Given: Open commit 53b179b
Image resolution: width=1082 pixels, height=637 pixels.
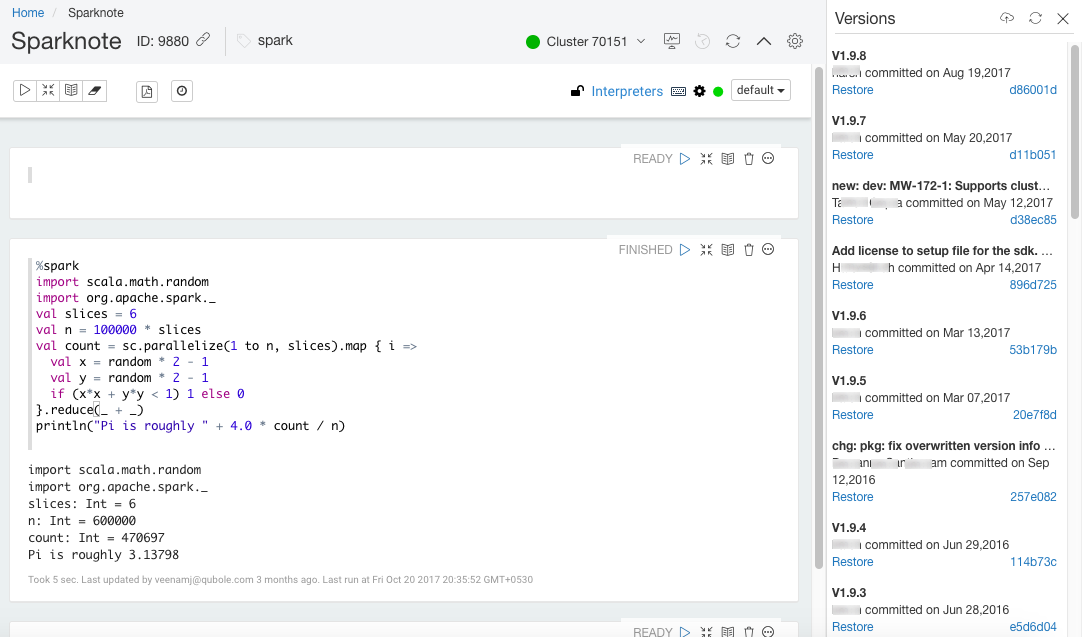Looking at the screenshot, I should (1033, 350).
